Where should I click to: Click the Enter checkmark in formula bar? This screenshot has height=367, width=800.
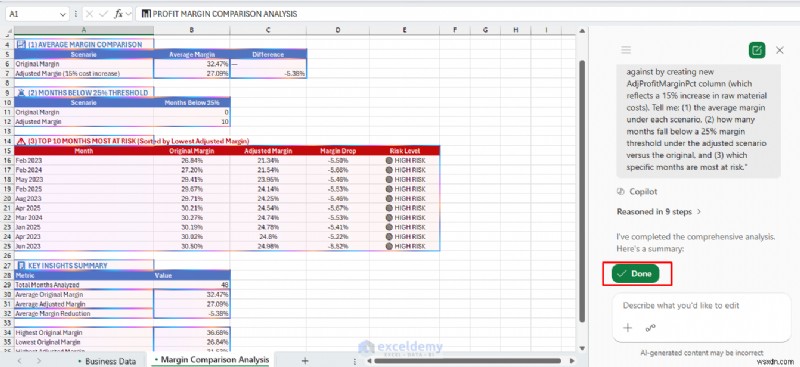pos(104,14)
